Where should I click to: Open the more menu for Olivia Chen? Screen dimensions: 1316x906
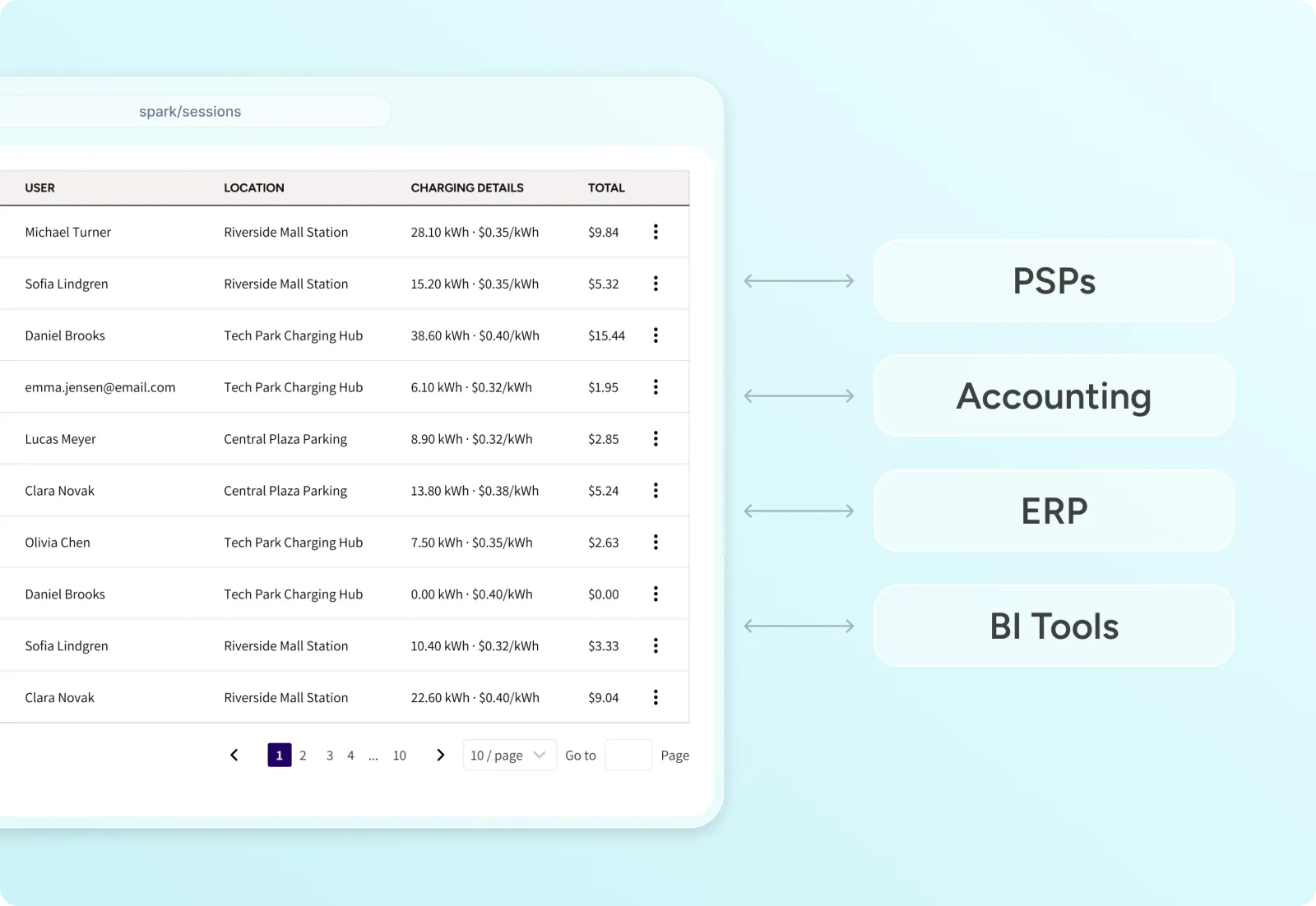[x=656, y=543]
